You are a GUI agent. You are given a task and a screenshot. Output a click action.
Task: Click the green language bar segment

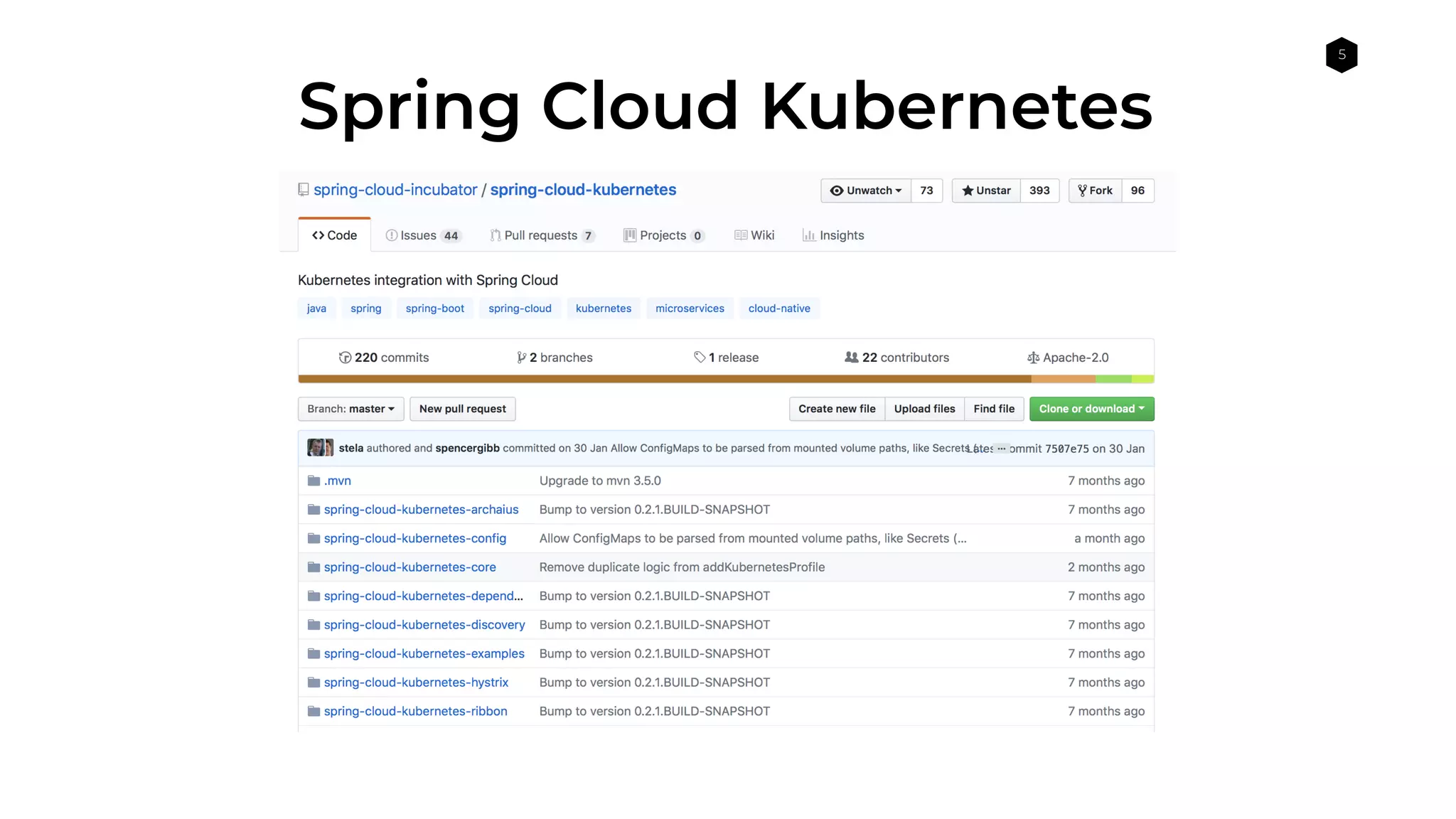(1113, 379)
